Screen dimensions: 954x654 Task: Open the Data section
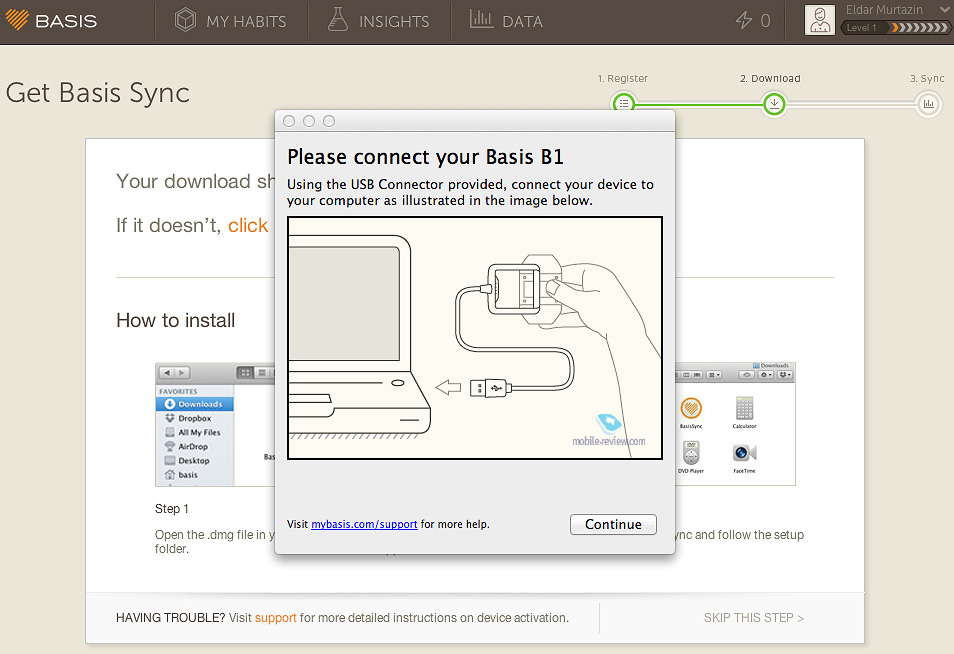coord(506,21)
